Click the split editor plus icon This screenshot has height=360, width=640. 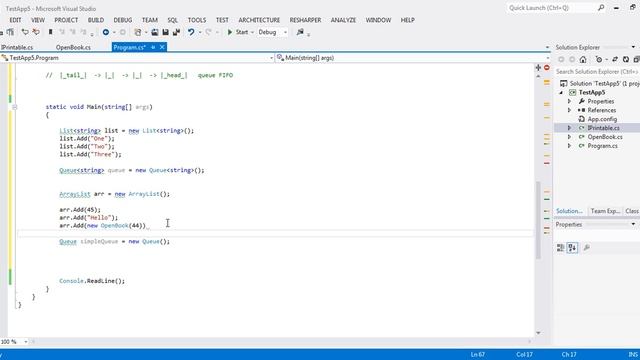pyautogui.click(x=538, y=68)
